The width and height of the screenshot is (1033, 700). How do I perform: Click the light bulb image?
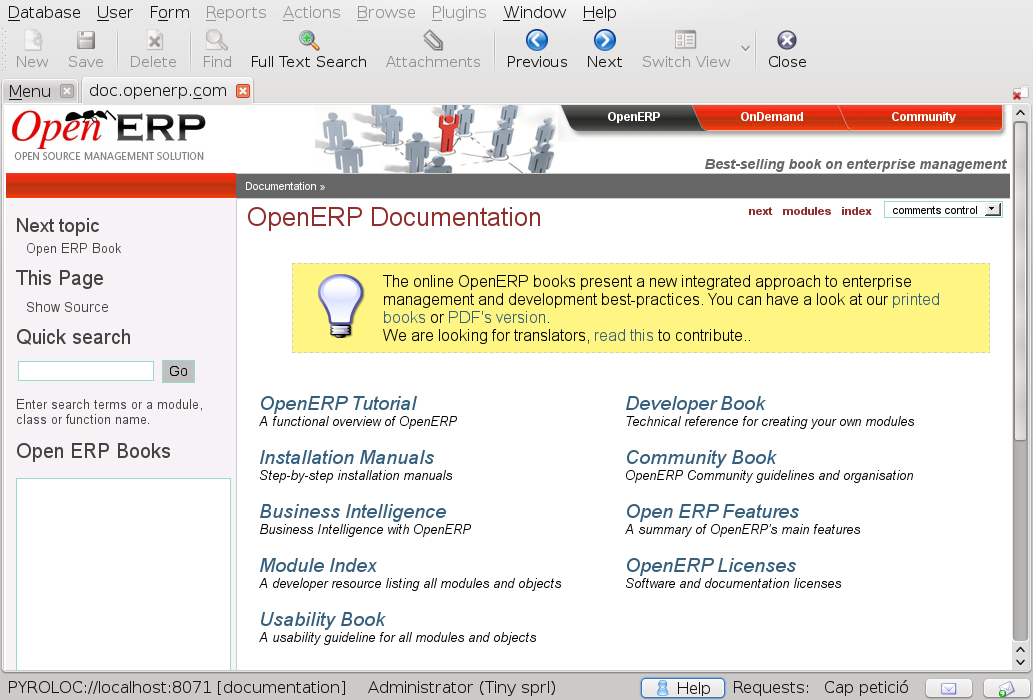pos(340,306)
